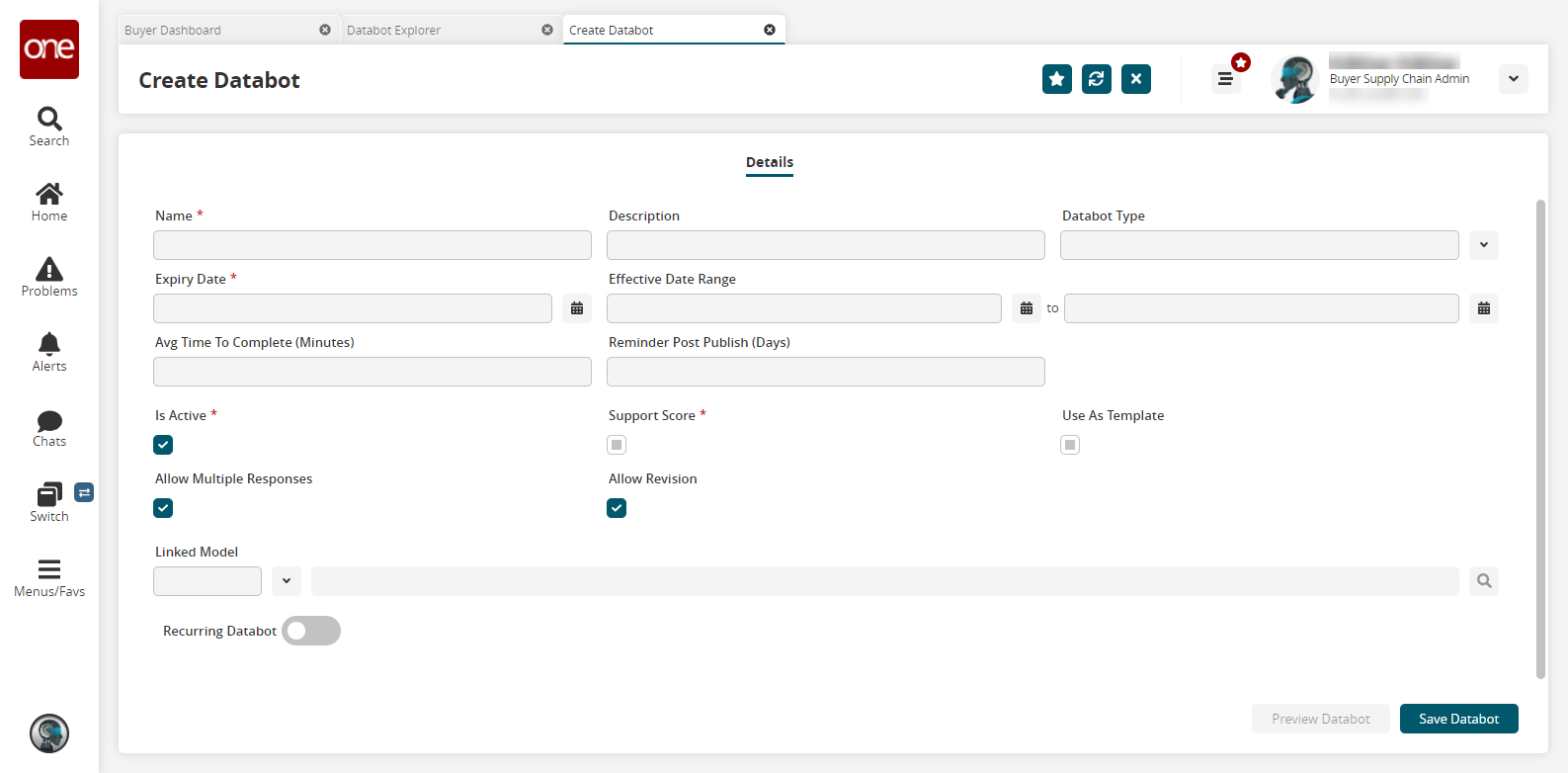This screenshot has width=1568, height=773.
Task: Uncheck Allow Multiple Responses checkbox
Action: (x=163, y=508)
